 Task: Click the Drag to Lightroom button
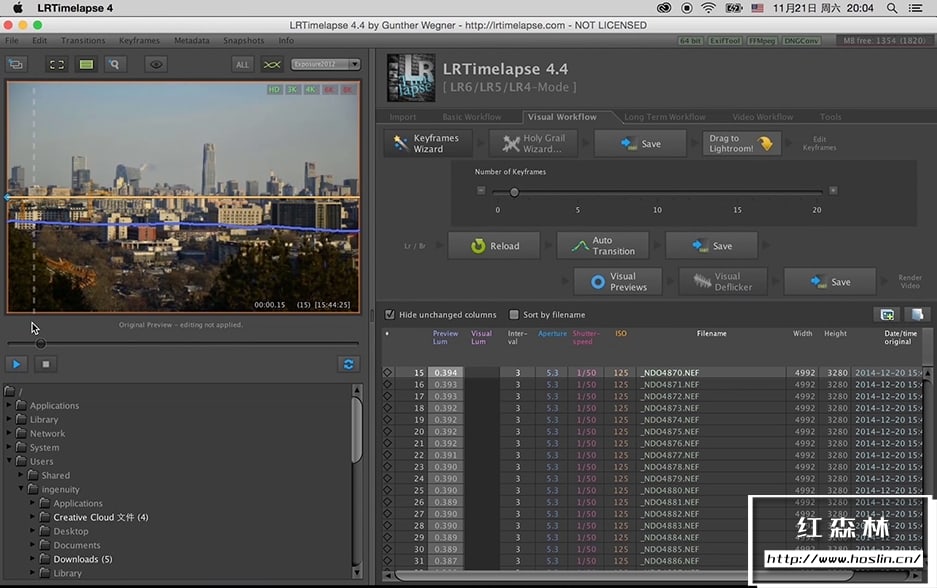741,143
